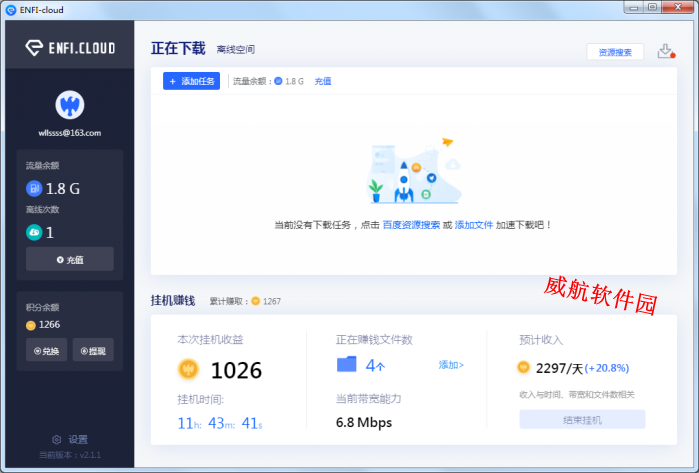Click the 6.8 Mbps bandwidth value

364,422
